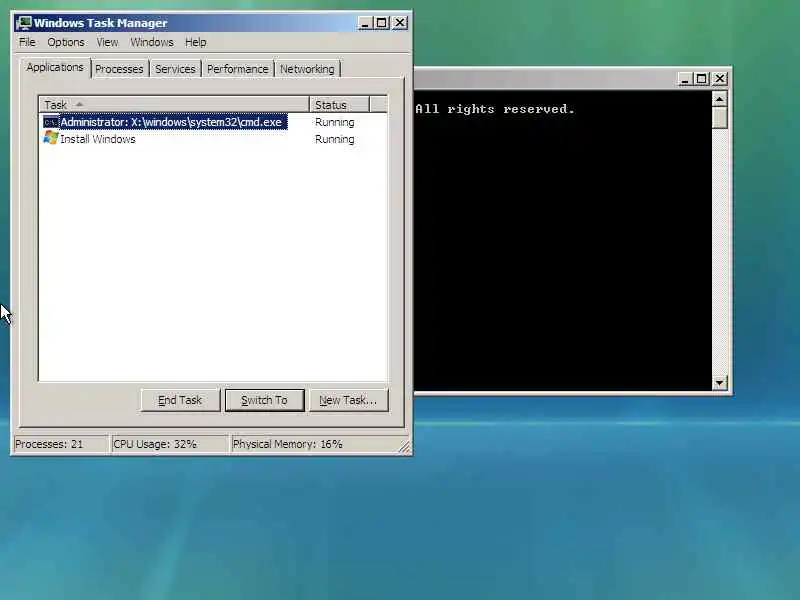Close the Windows Task Manager window

pos(400,23)
